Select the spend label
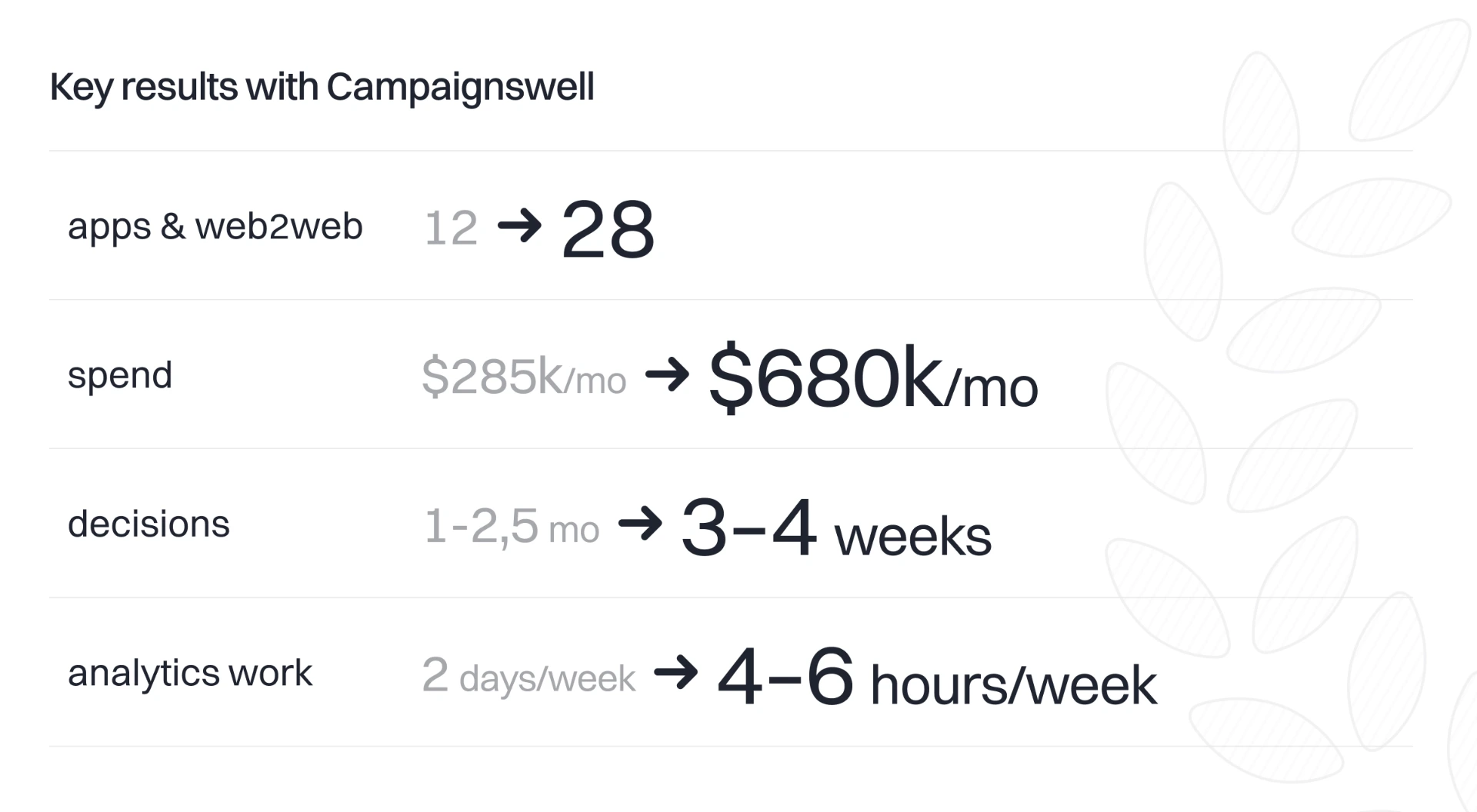The width and height of the screenshot is (1477, 812). coord(120,376)
